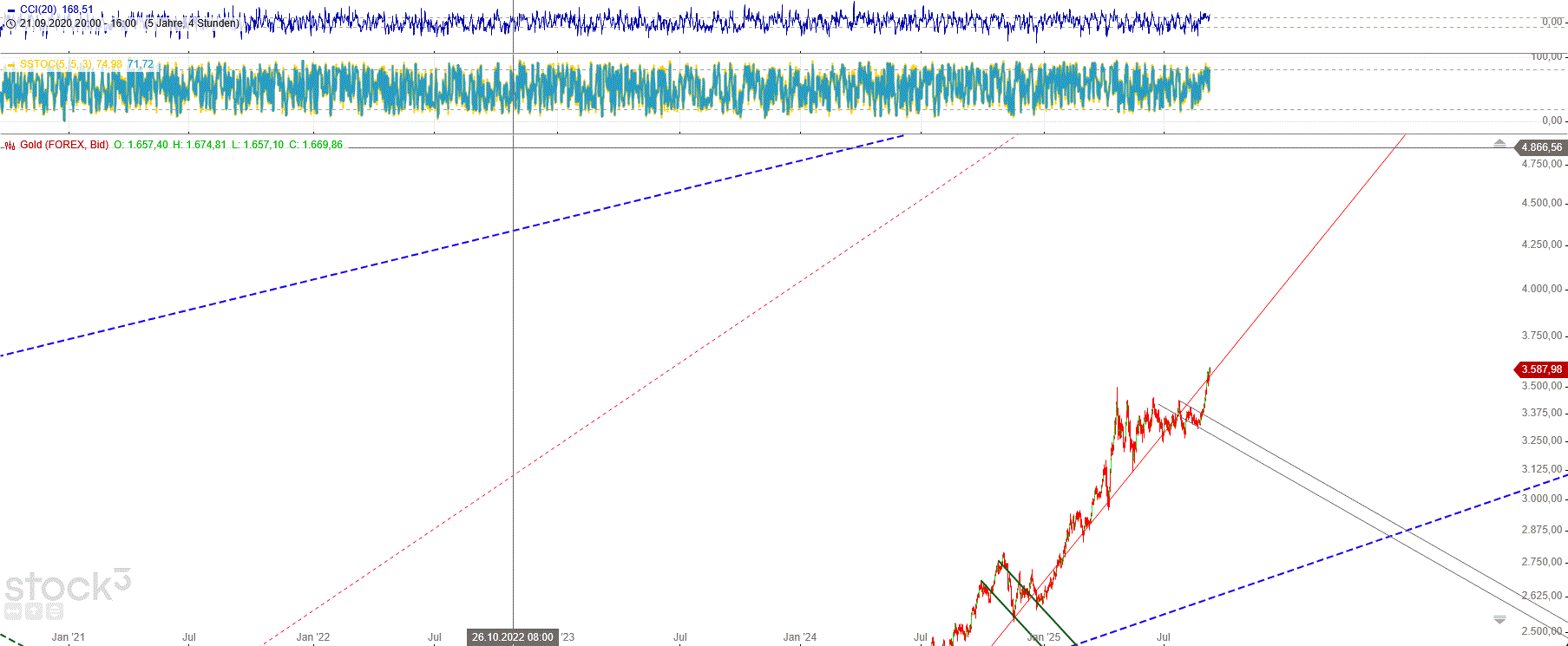Open the CCI(20) indicator label
The width and height of the screenshot is (1568, 646).
click(x=56, y=10)
